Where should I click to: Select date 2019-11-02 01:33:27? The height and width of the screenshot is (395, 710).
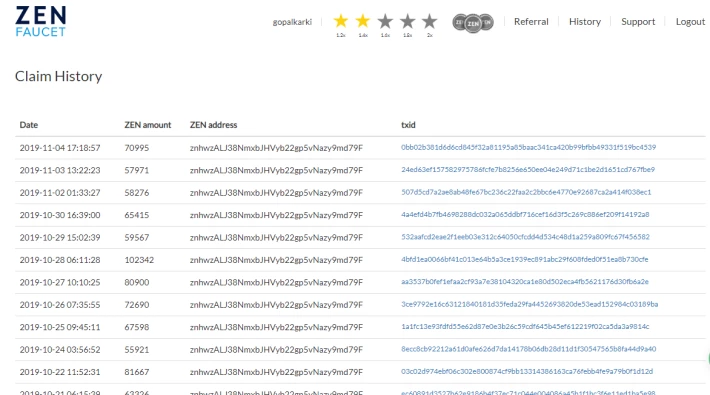(x=60, y=193)
